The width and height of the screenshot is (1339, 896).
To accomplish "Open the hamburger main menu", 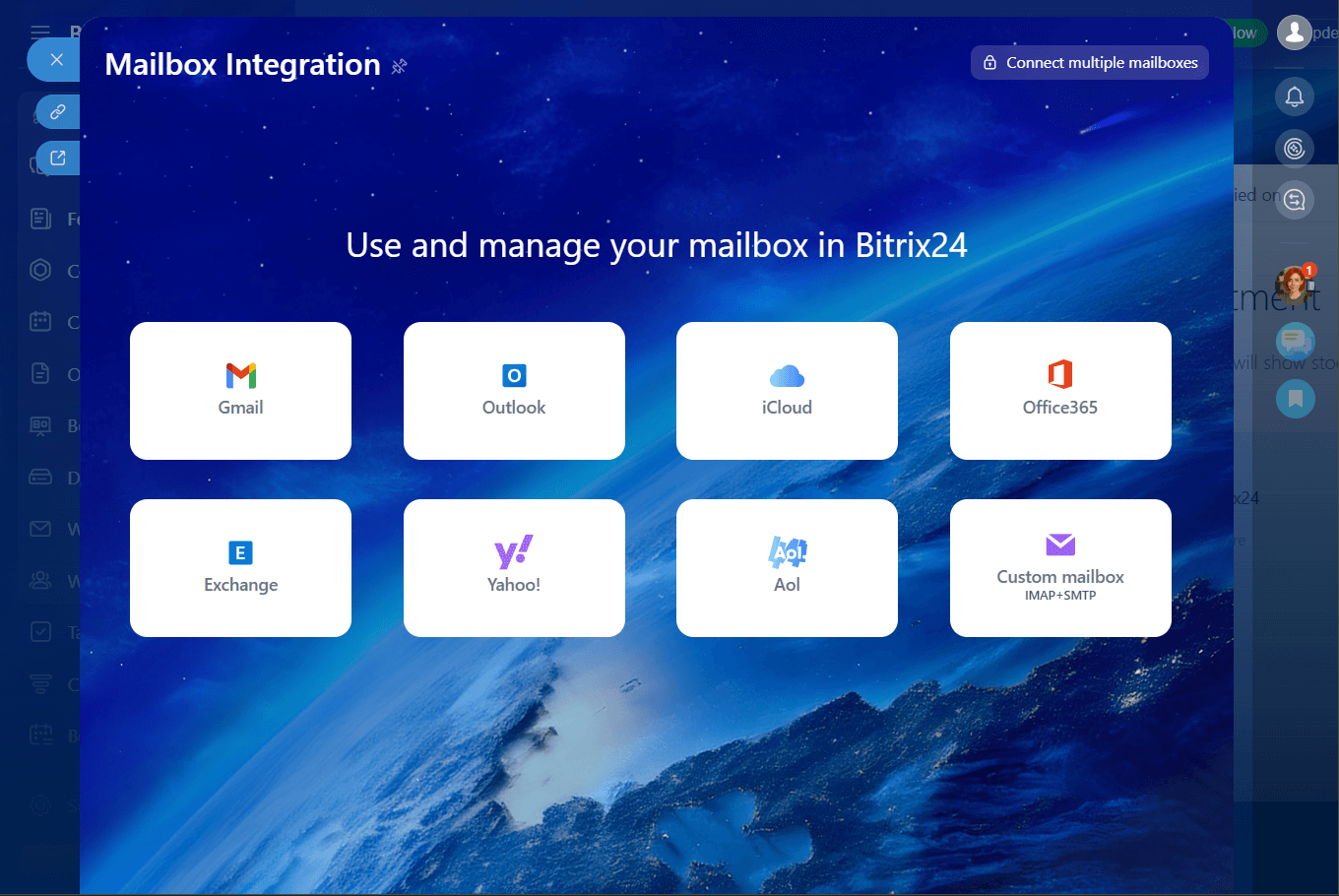I will pyautogui.click(x=40, y=32).
